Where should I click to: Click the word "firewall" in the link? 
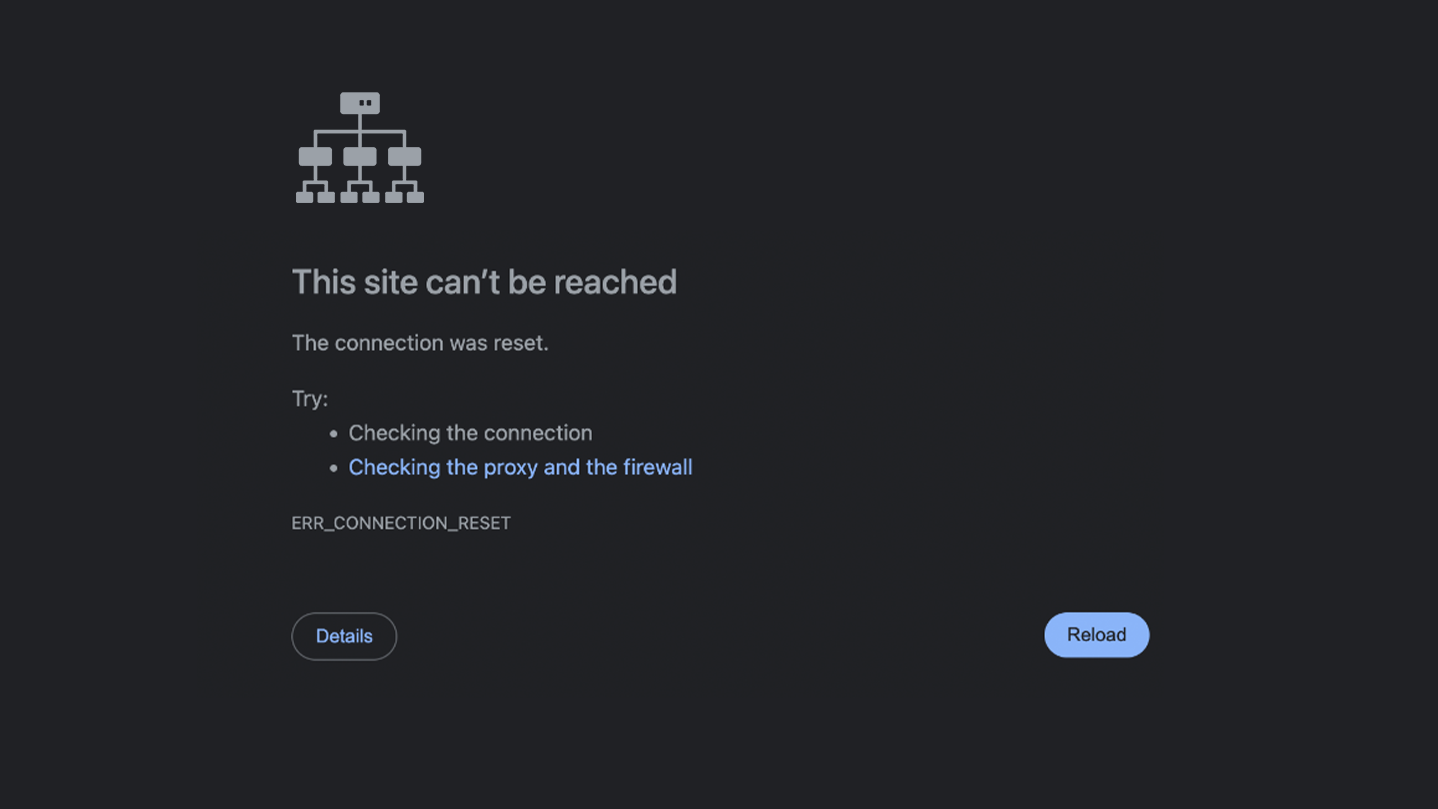[657, 467]
